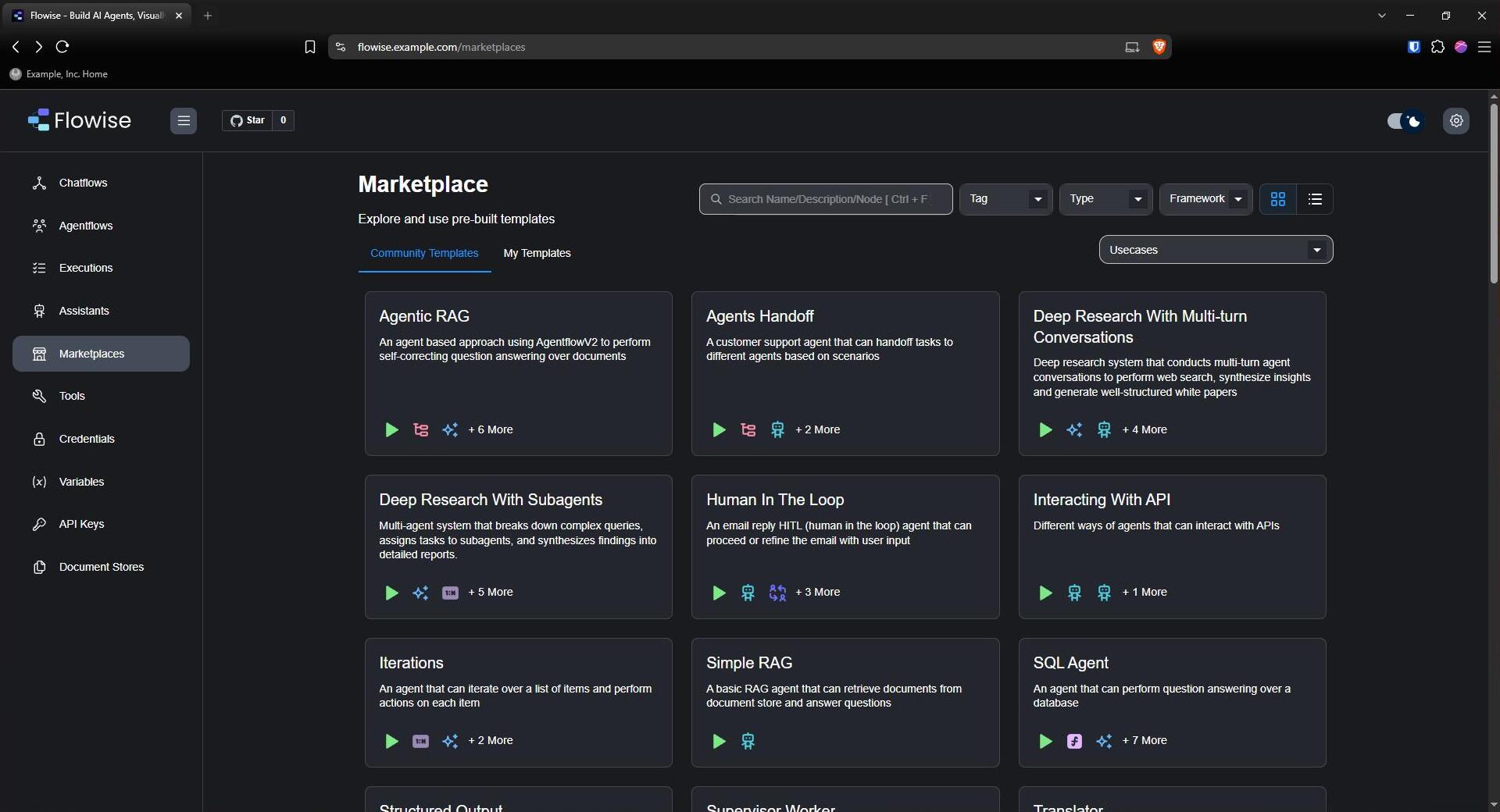Click iteration icon on Iterations card
Screen dimensions: 1500x812
click(420, 741)
